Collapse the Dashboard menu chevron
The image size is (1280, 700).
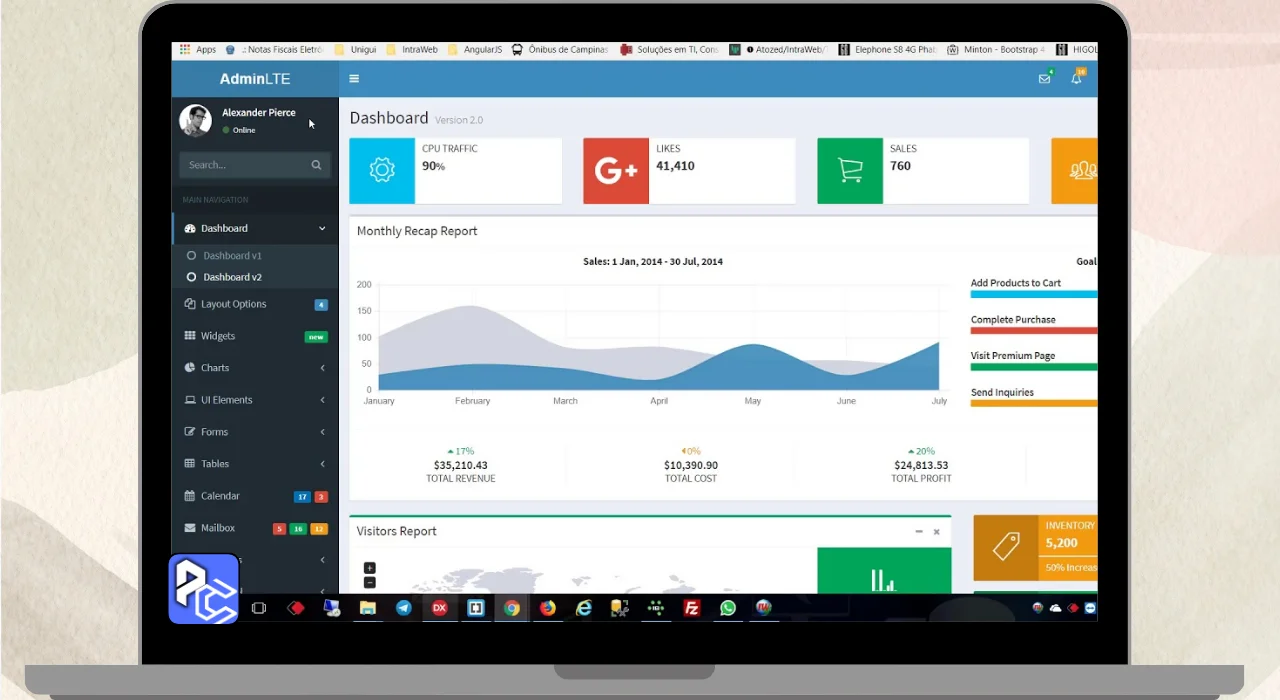click(322, 229)
